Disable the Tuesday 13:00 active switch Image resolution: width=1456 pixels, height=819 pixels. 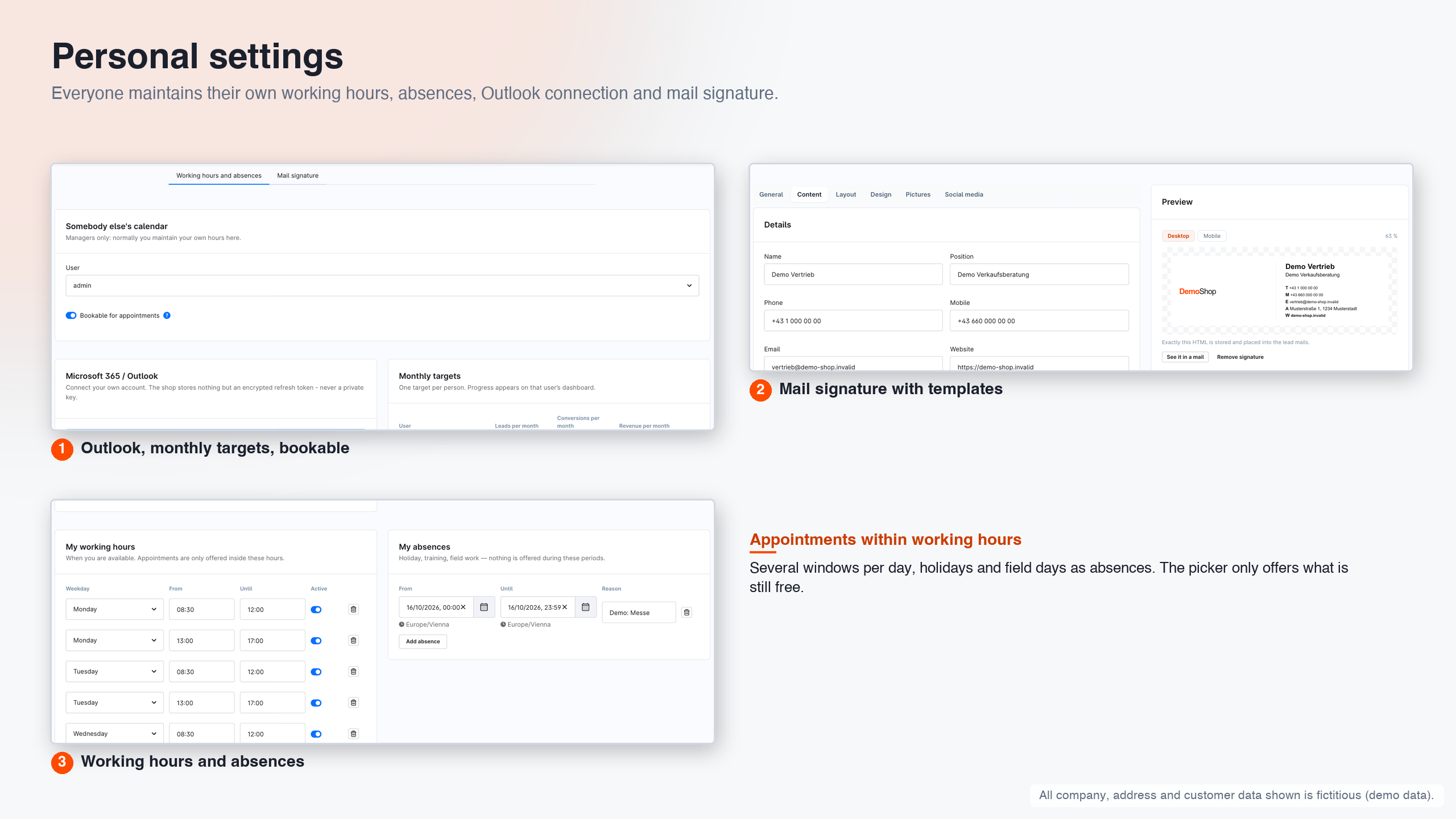[316, 703]
